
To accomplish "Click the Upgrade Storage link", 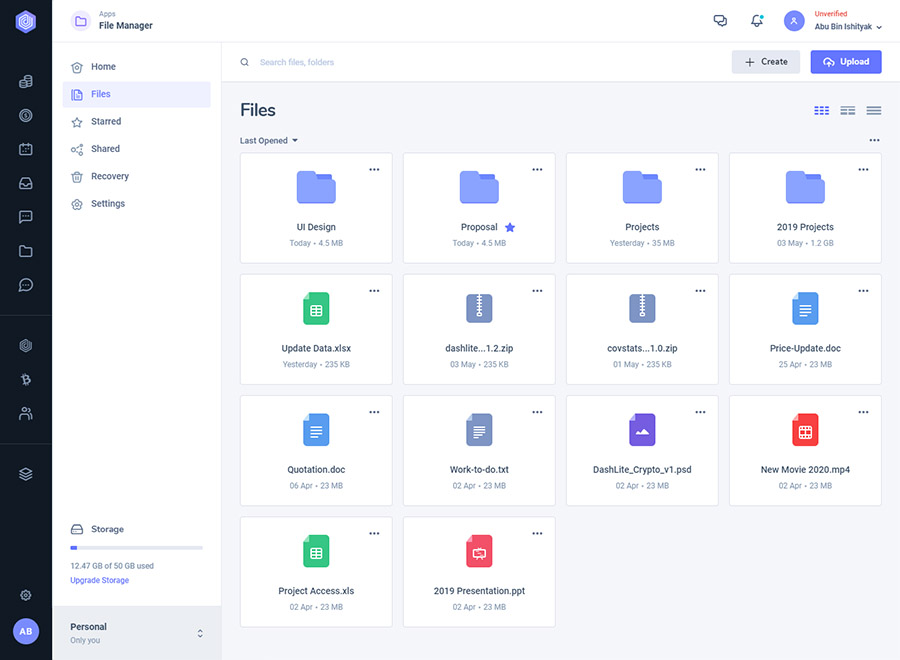I will (x=99, y=579).
